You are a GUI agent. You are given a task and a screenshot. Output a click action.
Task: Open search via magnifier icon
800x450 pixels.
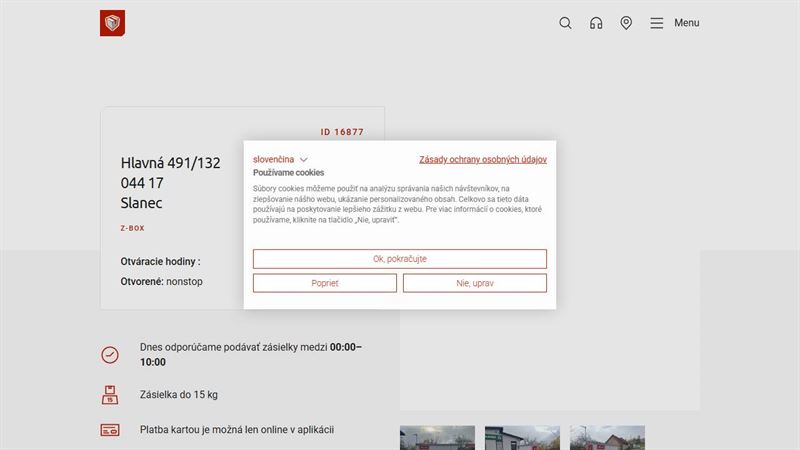(x=565, y=23)
